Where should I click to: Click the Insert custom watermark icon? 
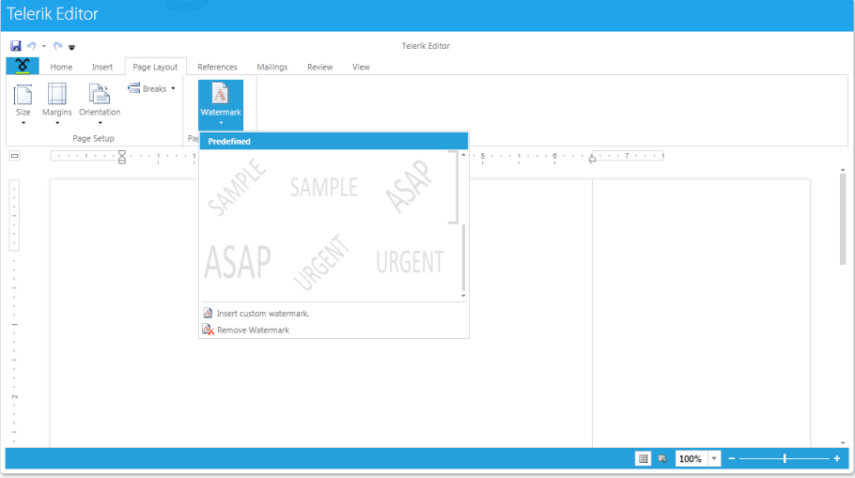coord(208,313)
